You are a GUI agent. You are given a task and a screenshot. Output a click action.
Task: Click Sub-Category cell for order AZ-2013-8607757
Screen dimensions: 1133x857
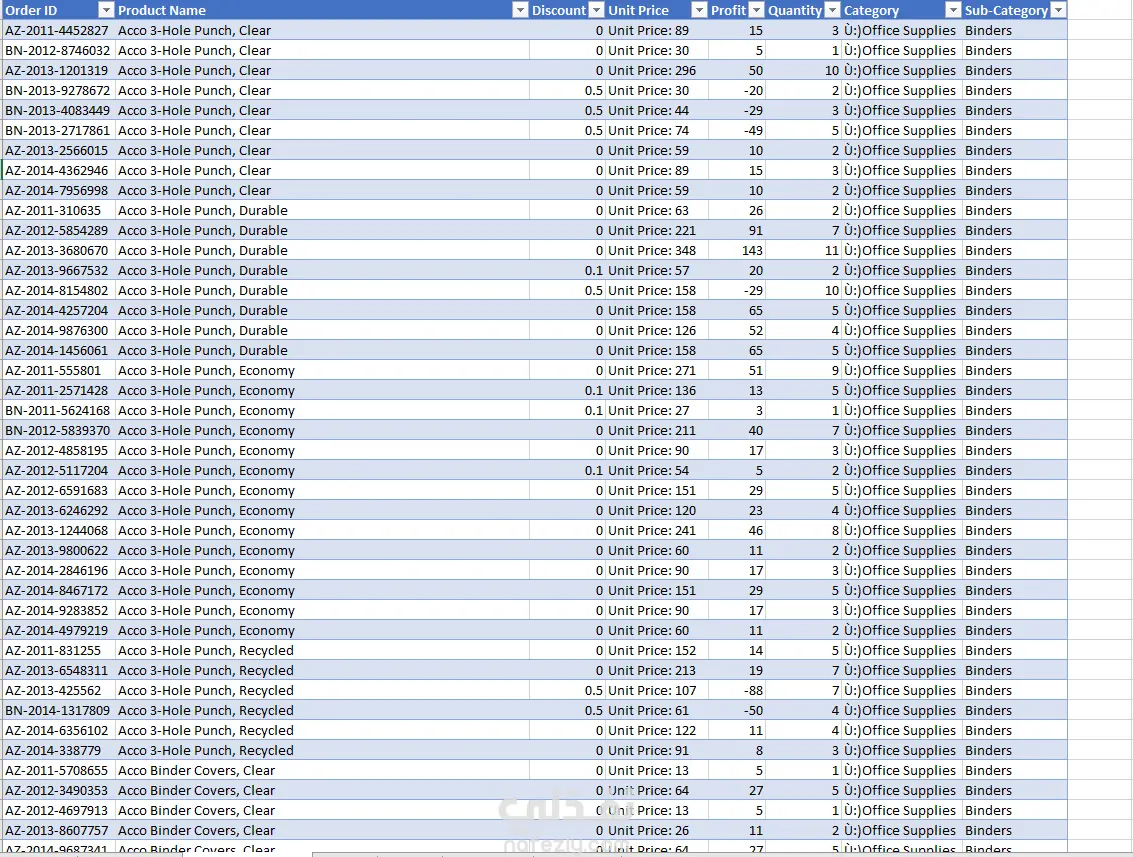coord(1014,830)
